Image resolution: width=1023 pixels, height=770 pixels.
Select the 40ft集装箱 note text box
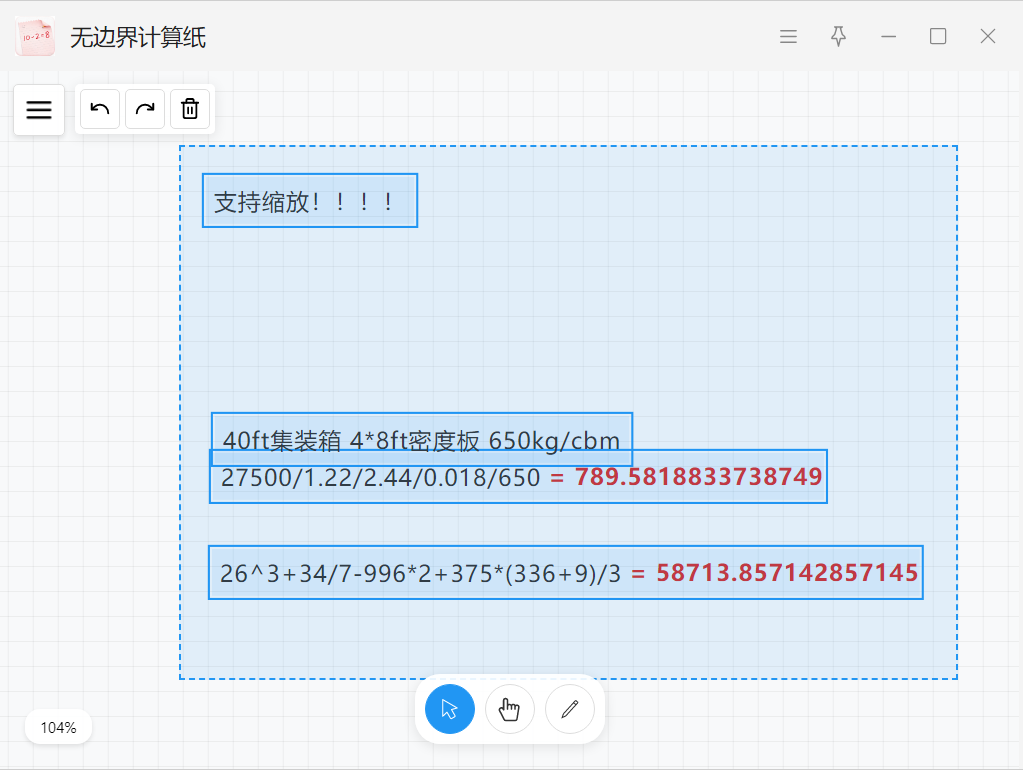421,438
